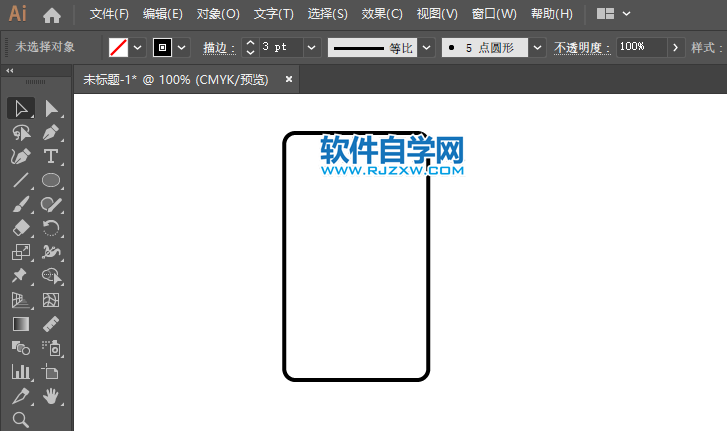This screenshot has width=727, height=431.
Task: Expand the stroke color dropdown arrow
Action: pos(182,47)
